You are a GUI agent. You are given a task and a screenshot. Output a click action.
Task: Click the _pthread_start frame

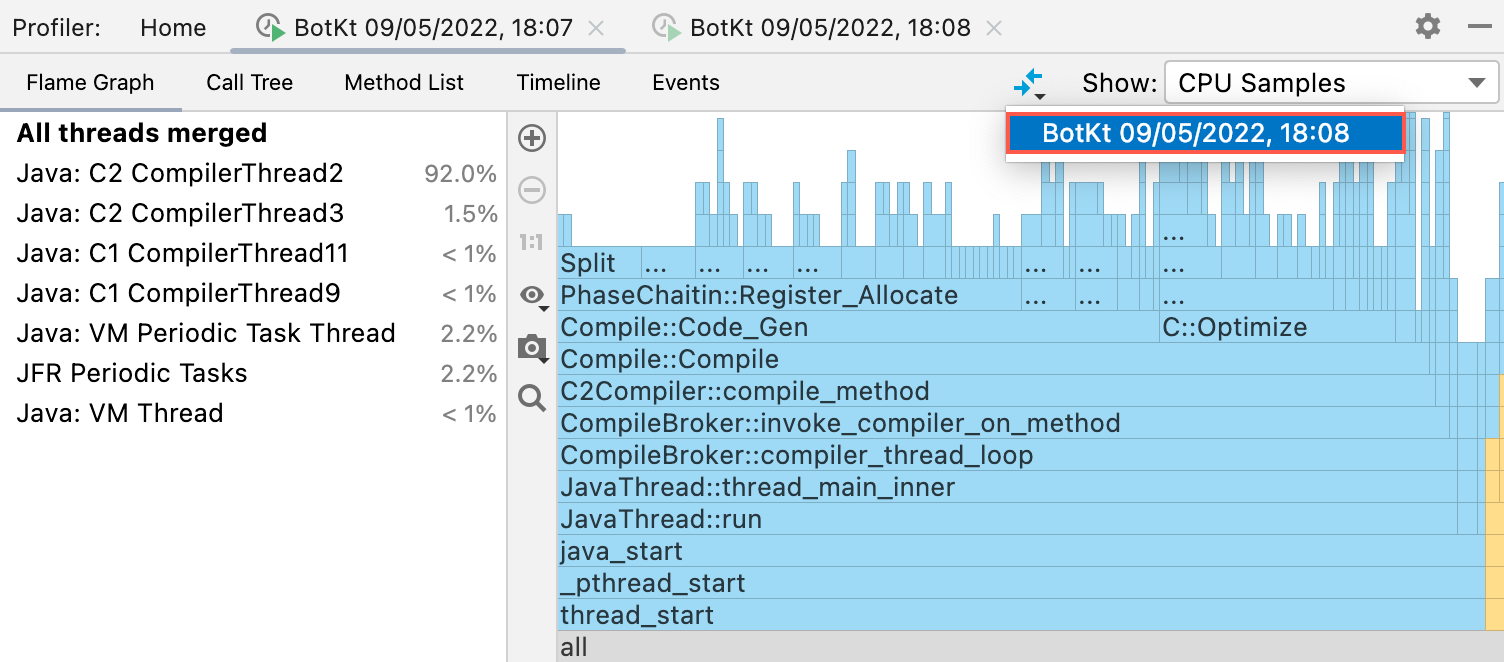1021,584
